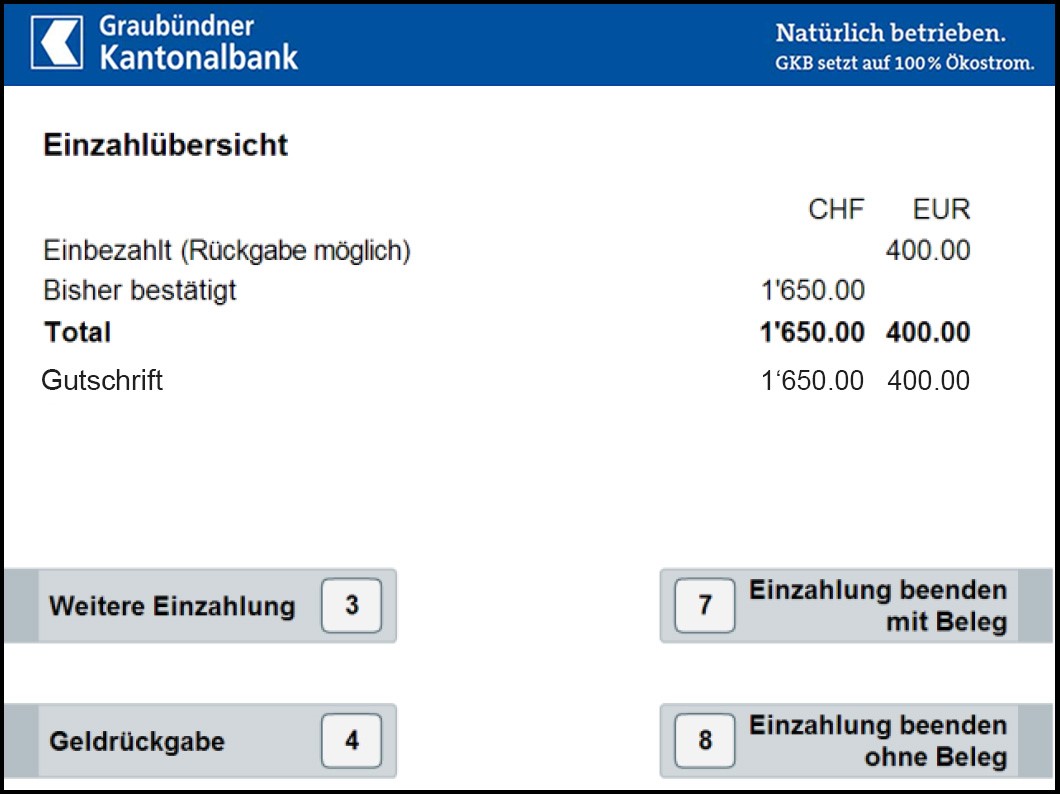Click the bold Total row label
The image size is (1060, 794).
[x=78, y=332]
